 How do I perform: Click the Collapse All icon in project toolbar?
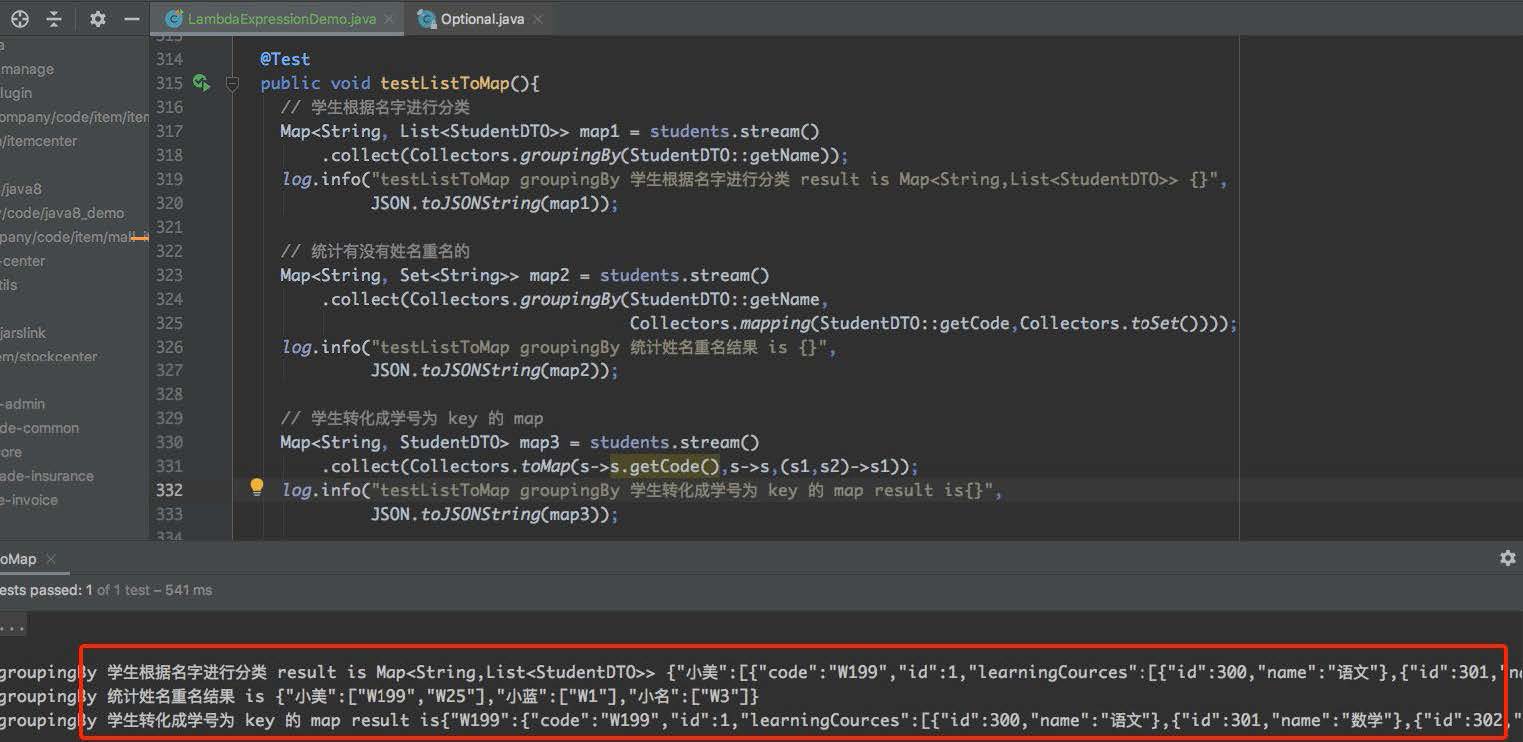click(x=54, y=18)
